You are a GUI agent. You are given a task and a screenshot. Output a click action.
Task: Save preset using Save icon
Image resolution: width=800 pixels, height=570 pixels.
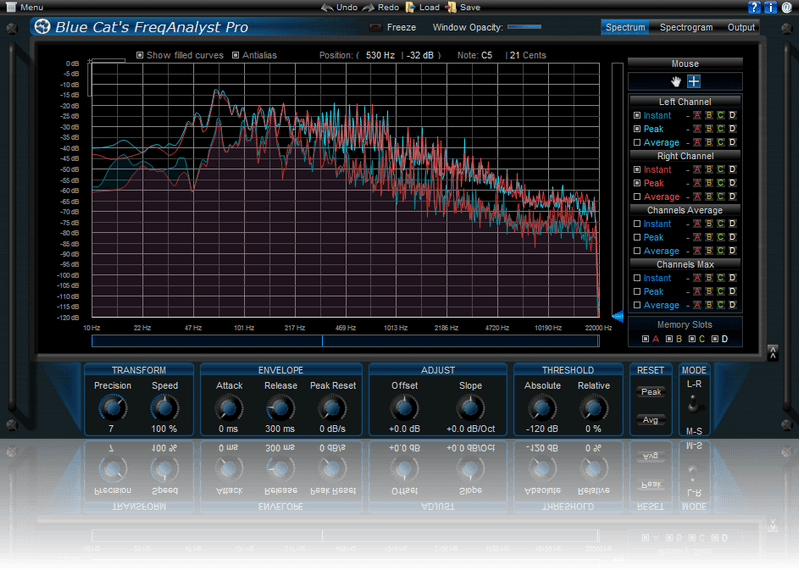click(451, 7)
